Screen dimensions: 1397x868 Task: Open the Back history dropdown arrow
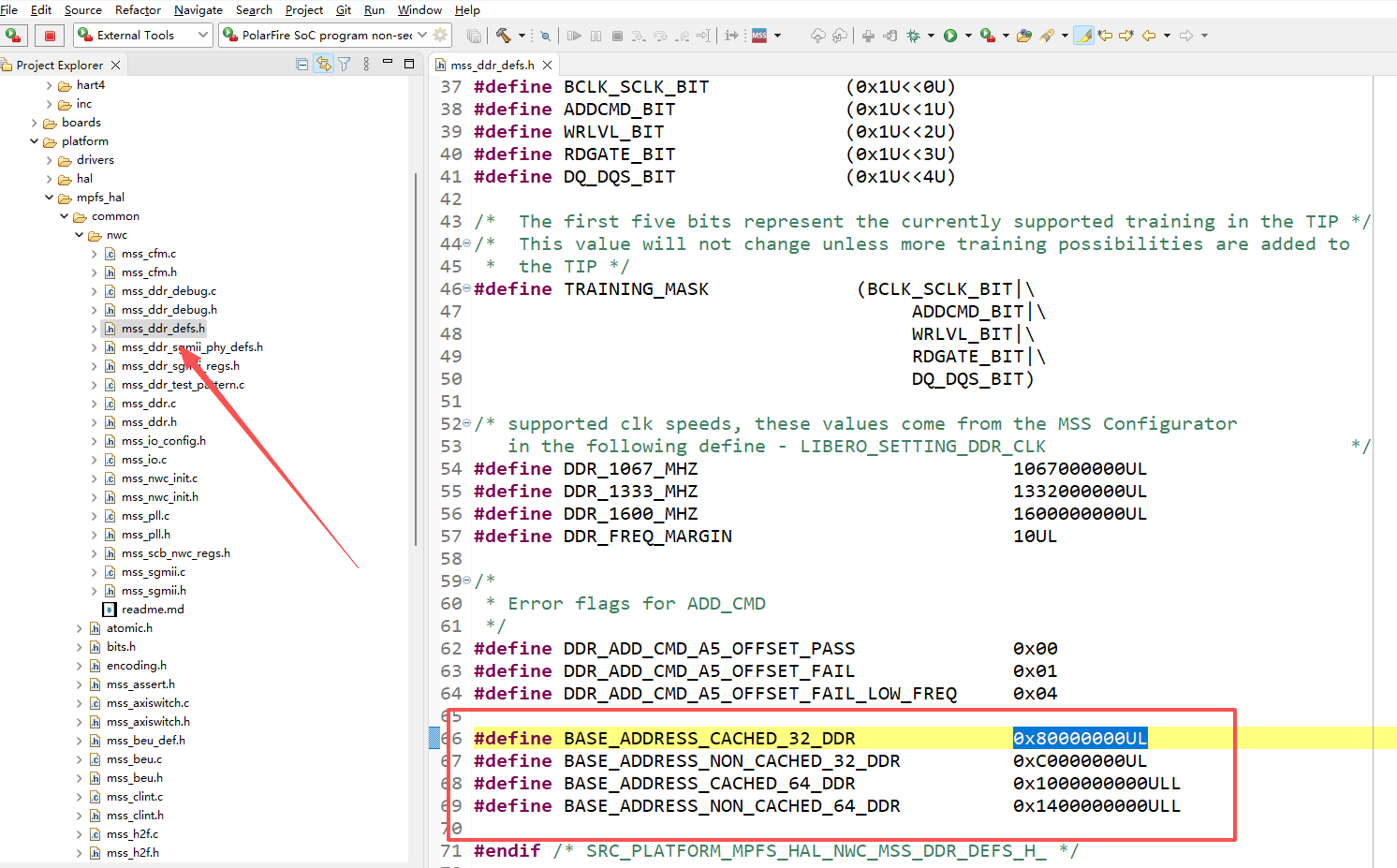coord(1167,36)
